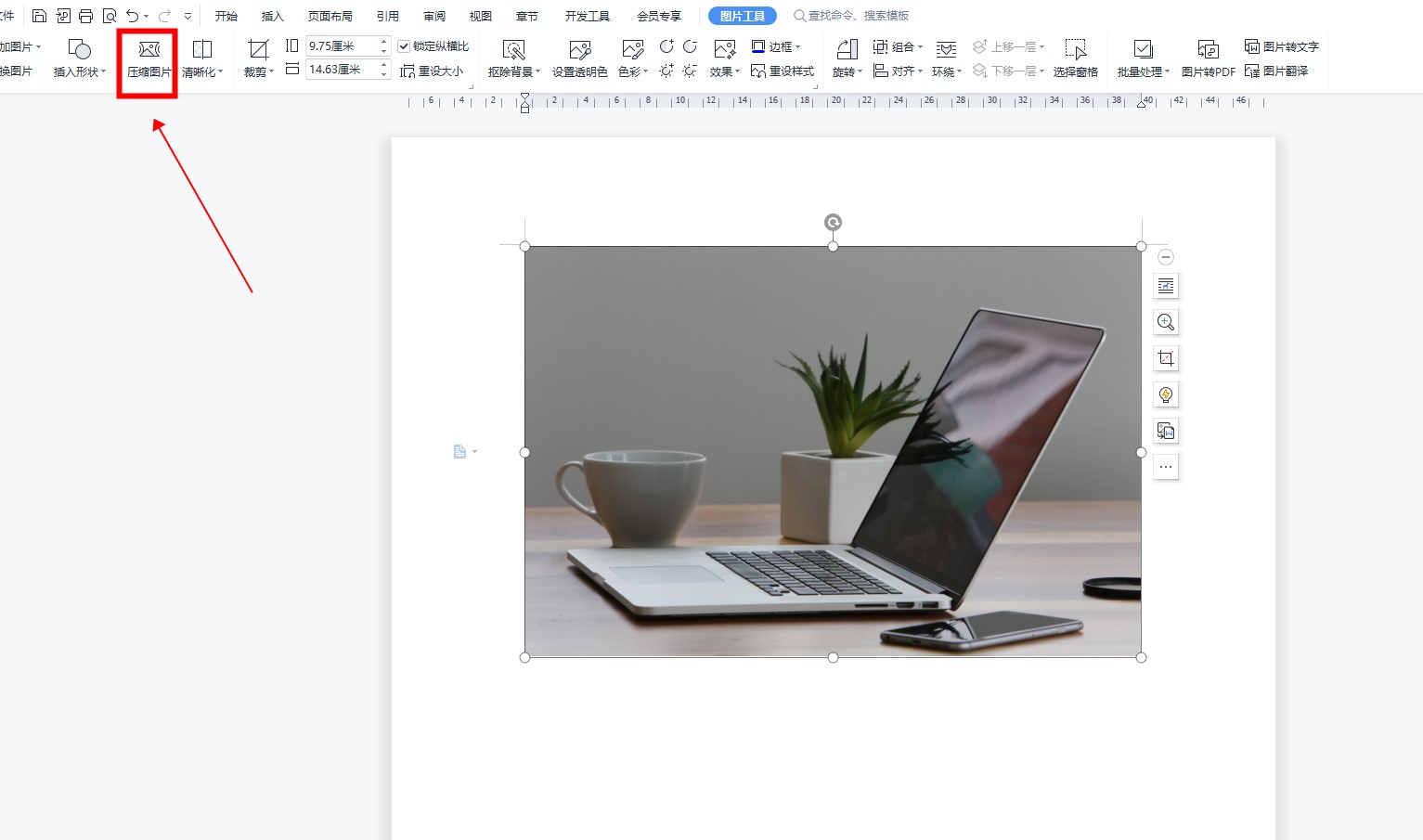Click the 图片转PDF convert icon
Screen dimensions: 1423x840
1208,58
